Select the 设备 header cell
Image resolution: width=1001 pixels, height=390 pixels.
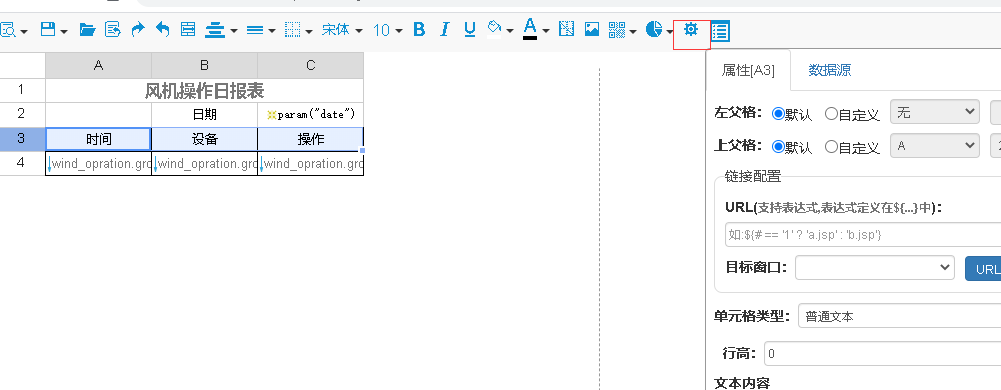point(204,139)
